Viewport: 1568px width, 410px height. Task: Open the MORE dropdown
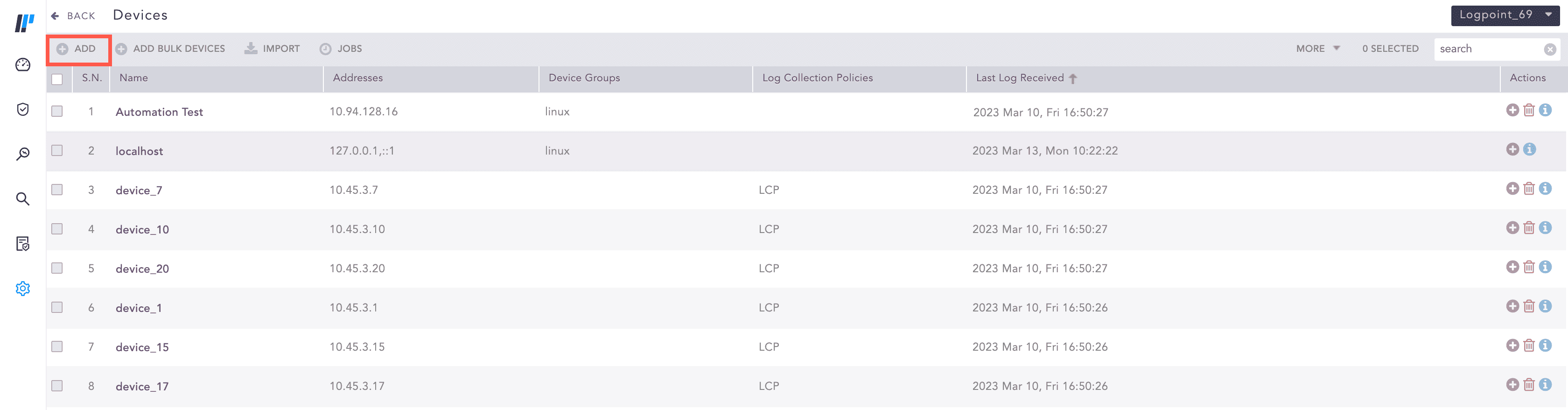coord(1316,48)
